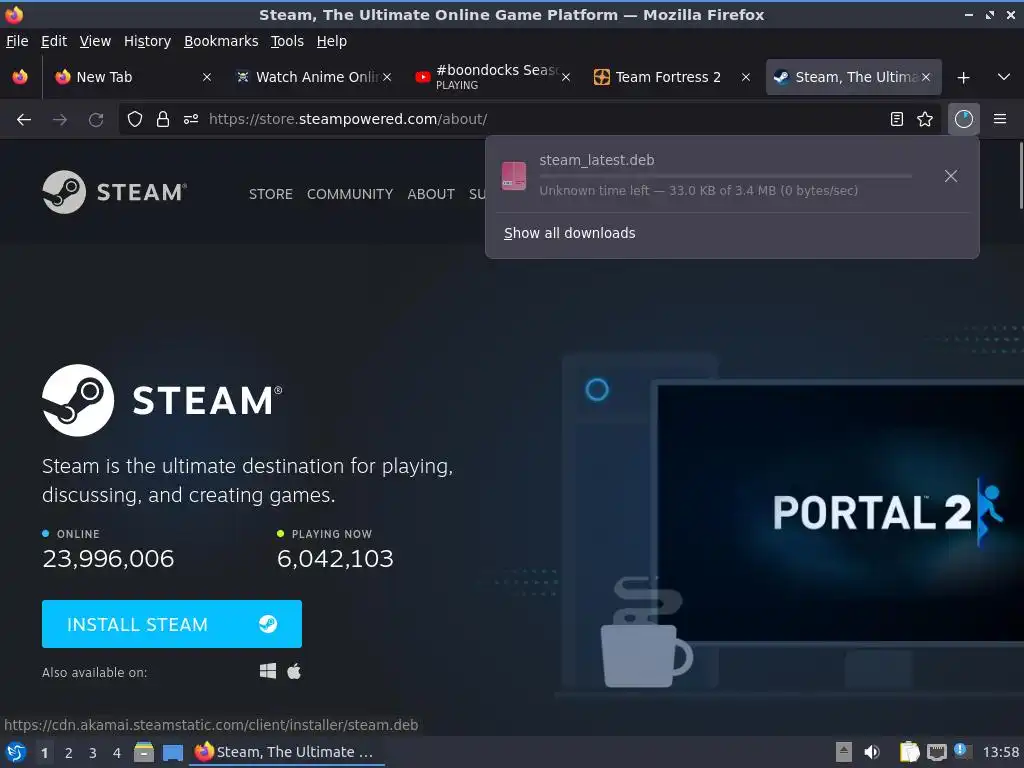Open the Firefox hamburger application menu
Screen dimensions: 1024x768
(1000, 119)
